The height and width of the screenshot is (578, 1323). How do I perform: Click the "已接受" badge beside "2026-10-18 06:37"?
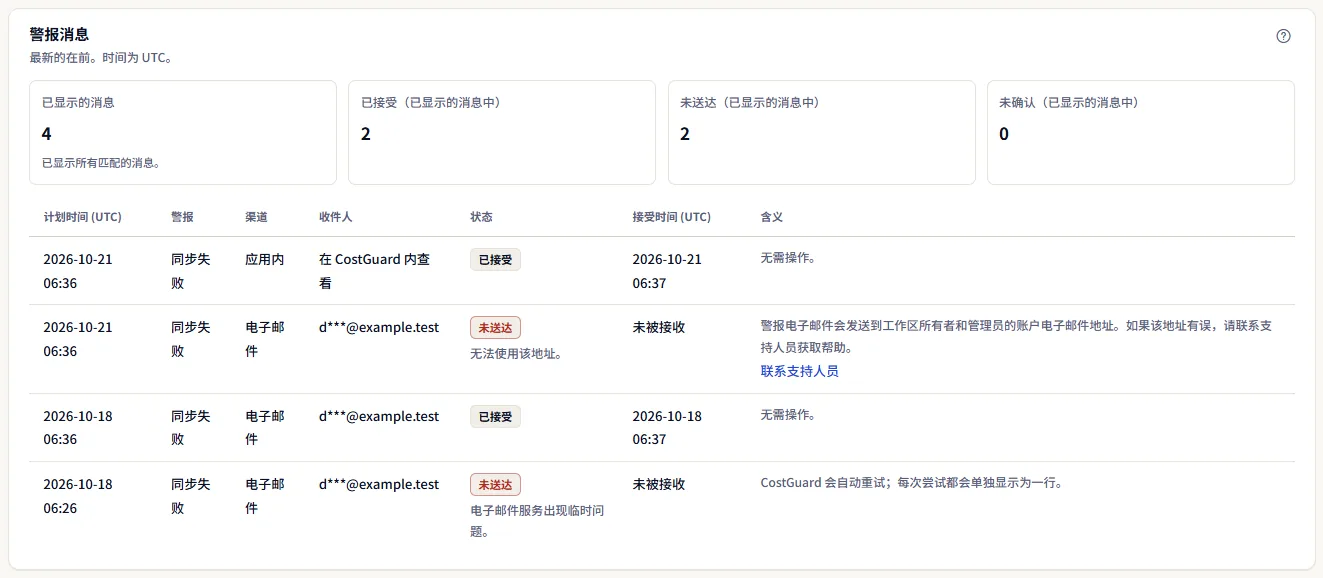pyautogui.click(x=495, y=417)
